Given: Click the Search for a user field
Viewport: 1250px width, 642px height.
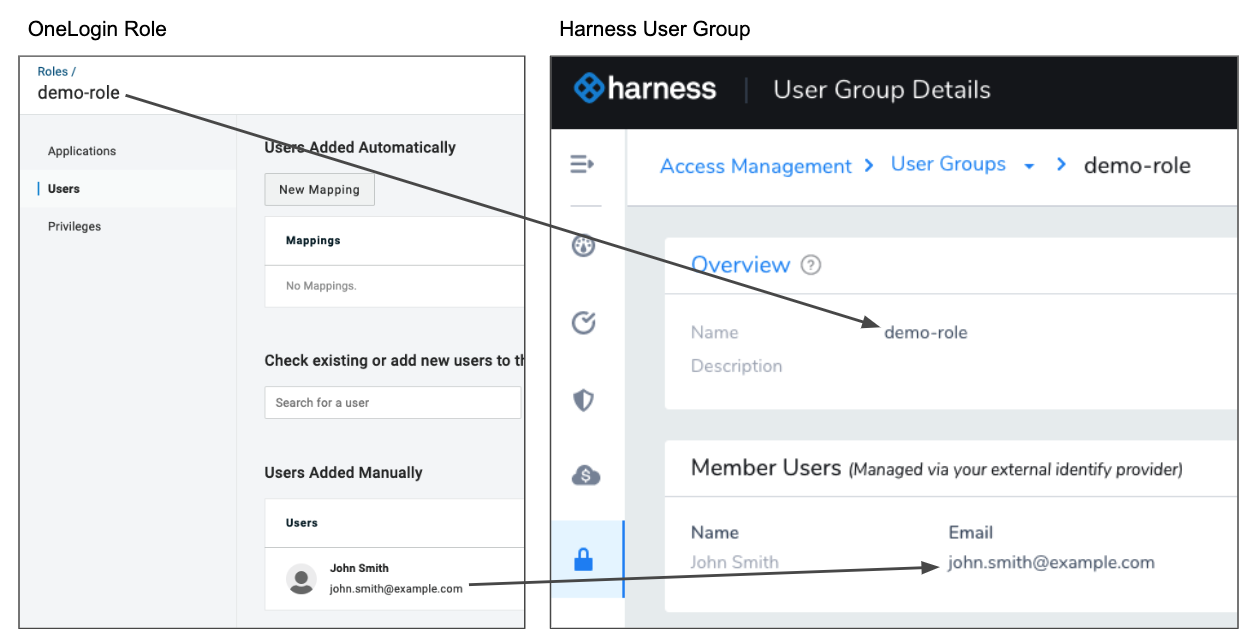Looking at the screenshot, I should pos(393,402).
